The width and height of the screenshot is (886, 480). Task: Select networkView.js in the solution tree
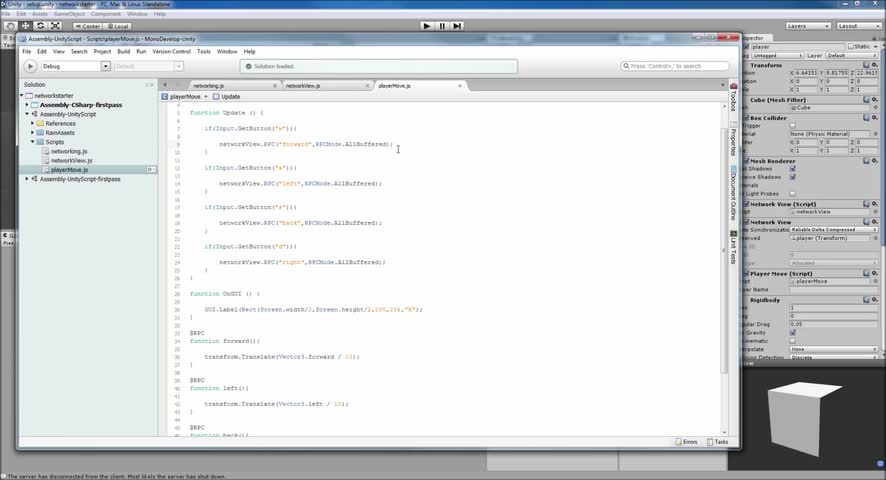(x=71, y=161)
